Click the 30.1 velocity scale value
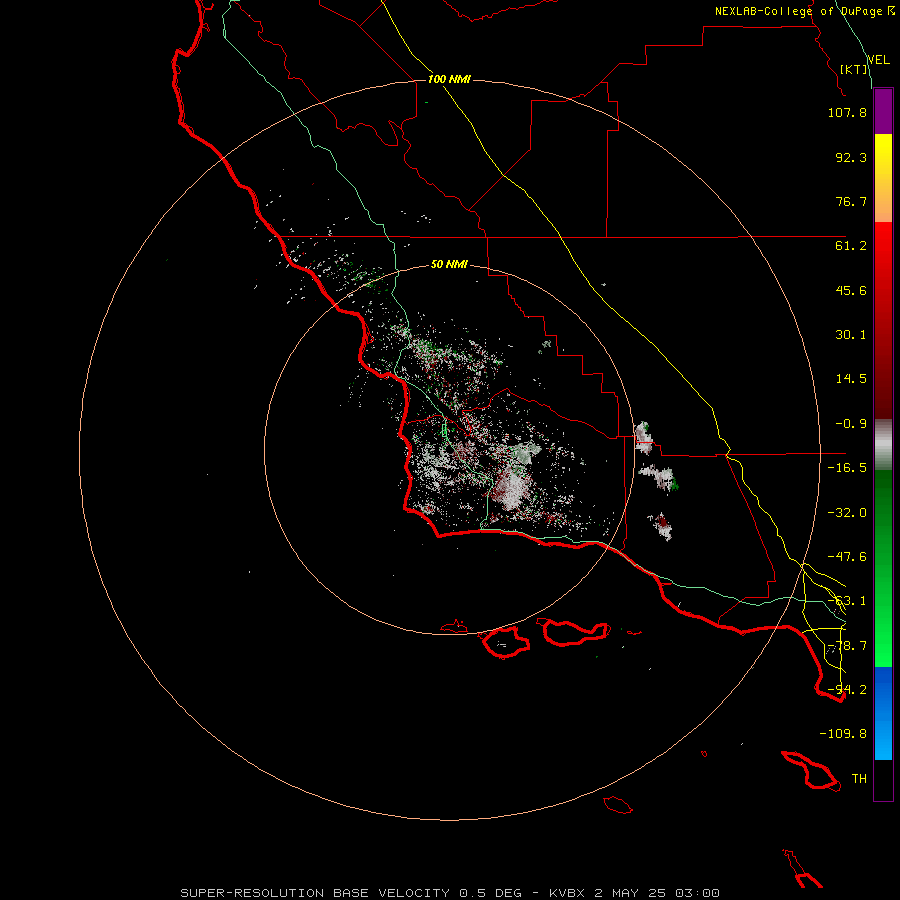The height and width of the screenshot is (900, 900). (851, 335)
